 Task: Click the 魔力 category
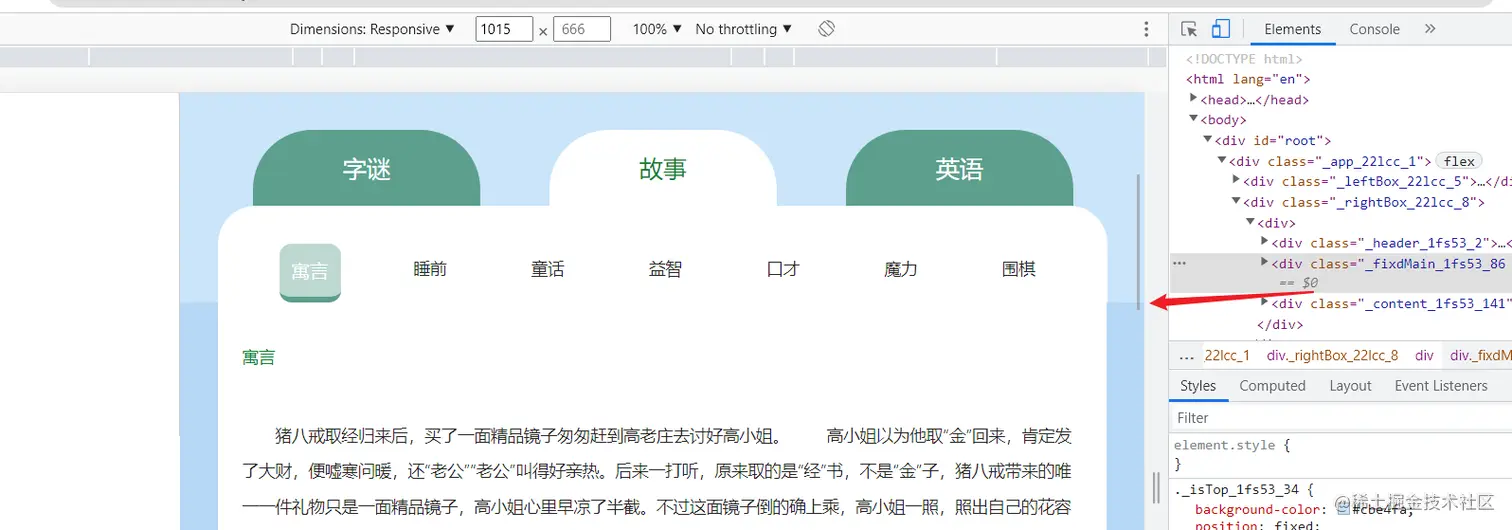tap(901, 269)
